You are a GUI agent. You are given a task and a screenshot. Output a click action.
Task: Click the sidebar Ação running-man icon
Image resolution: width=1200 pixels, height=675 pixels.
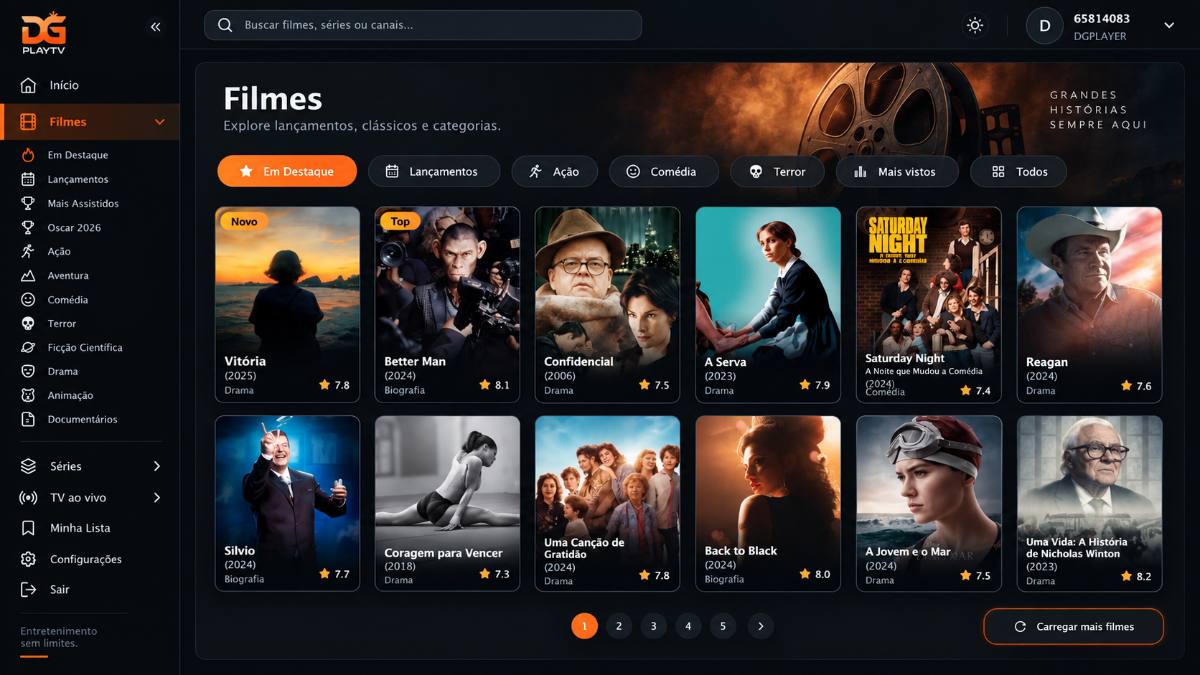[x=28, y=251]
